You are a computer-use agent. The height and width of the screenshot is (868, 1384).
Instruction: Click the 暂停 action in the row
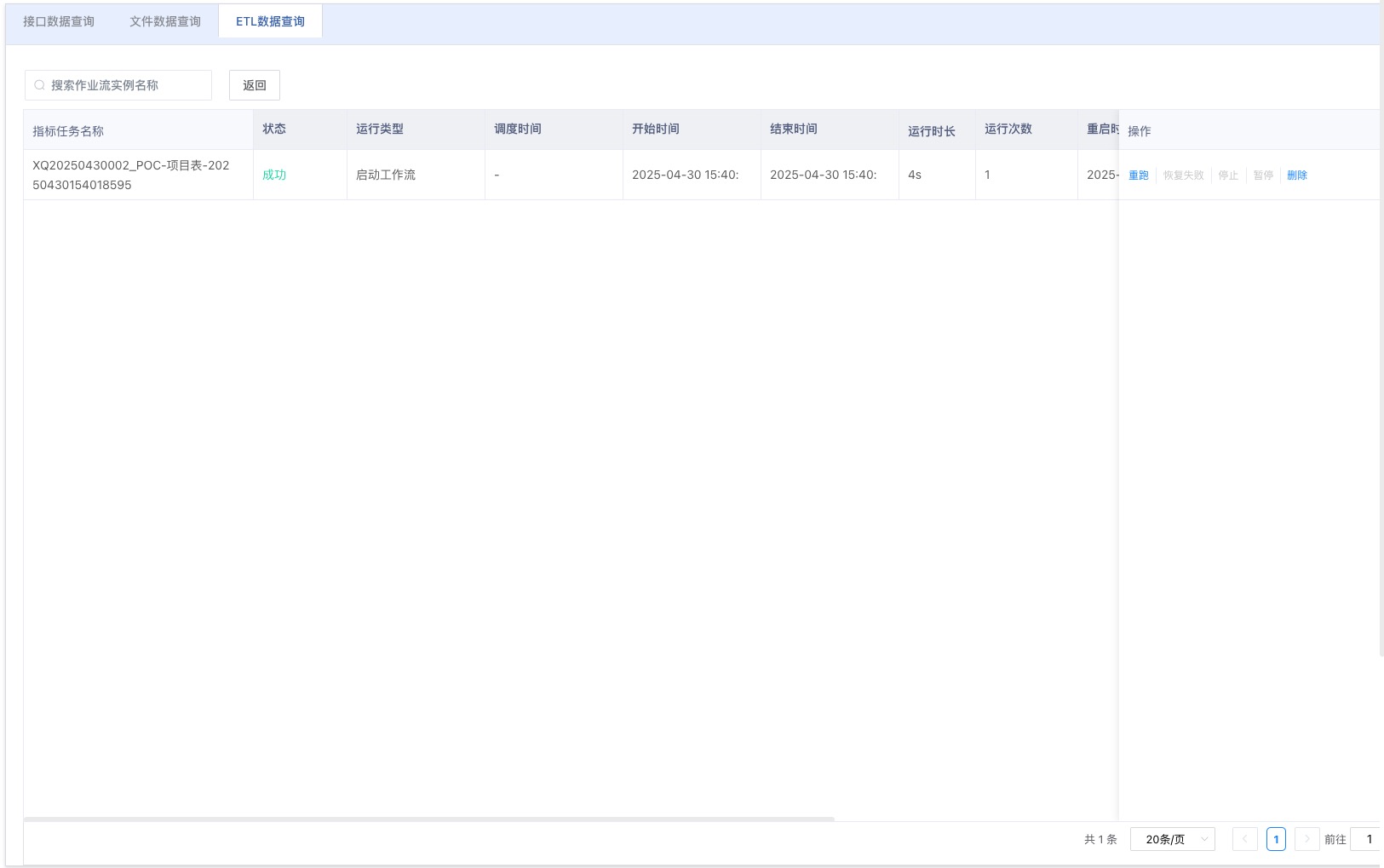pyautogui.click(x=1263, y=175)
